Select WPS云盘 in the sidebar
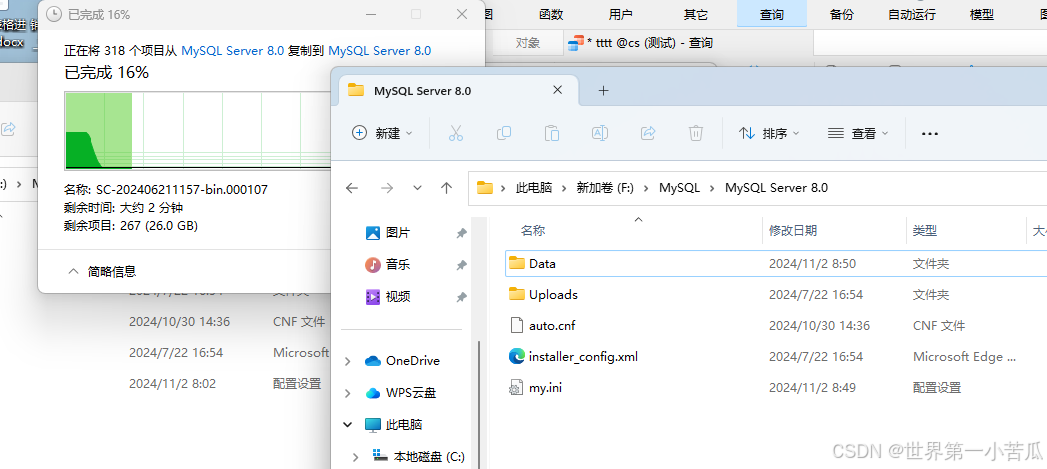The image size is (1047, 469). pyautogui.click(x=411, y=393)
